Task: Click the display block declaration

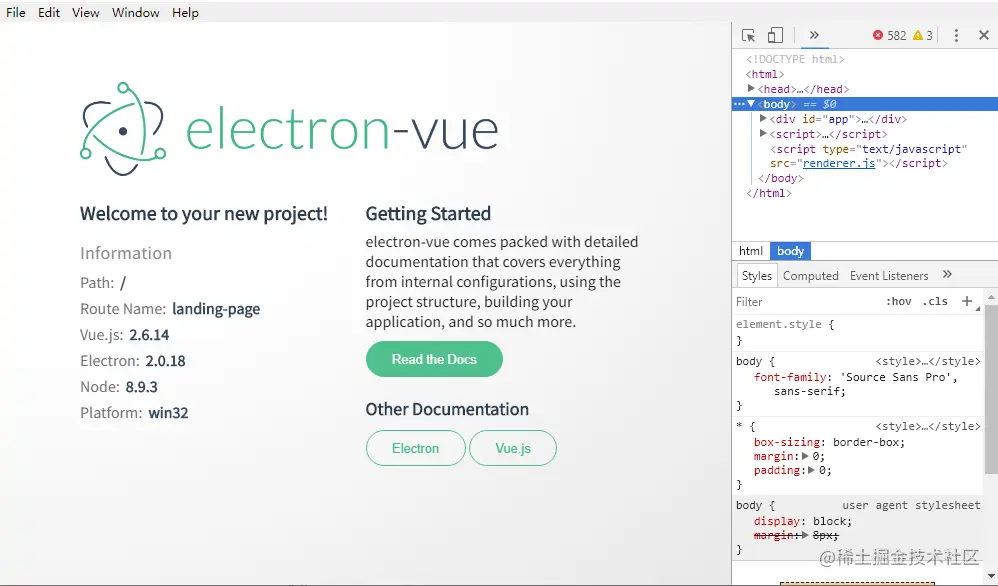Action: 803,521
